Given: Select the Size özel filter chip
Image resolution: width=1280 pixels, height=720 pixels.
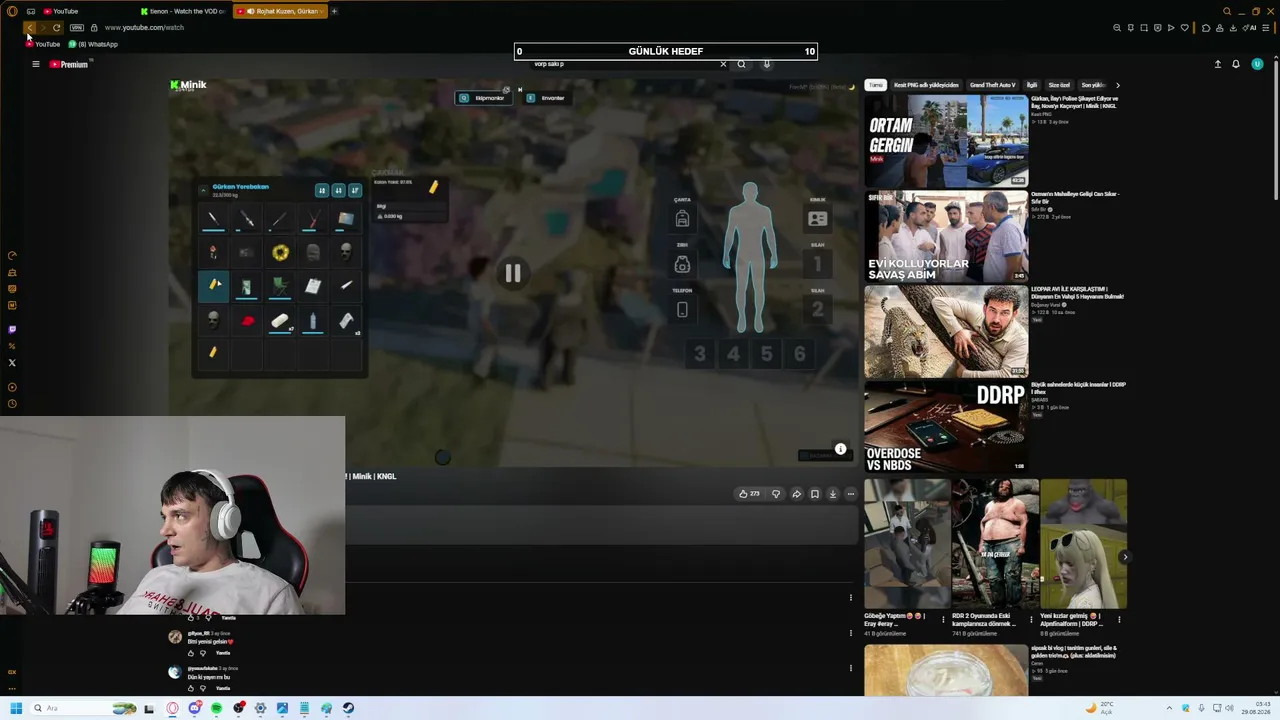Looking at the screenshot, I should tap(1059, 85).
